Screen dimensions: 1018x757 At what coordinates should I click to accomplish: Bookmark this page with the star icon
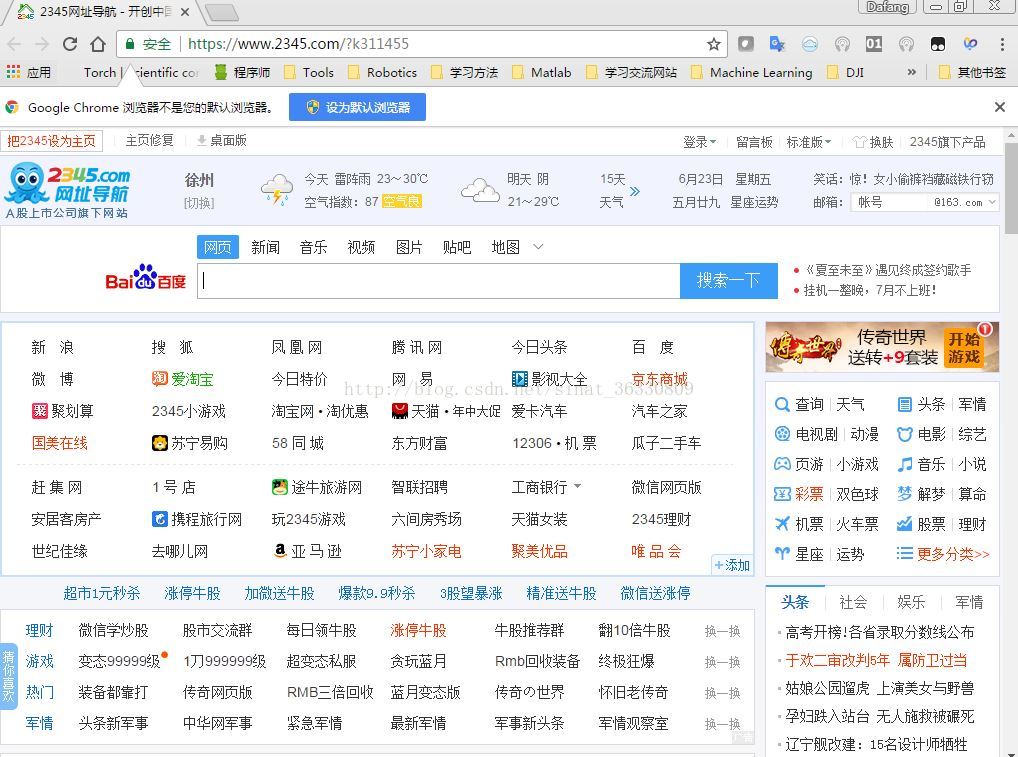click(x=714, y=44)
